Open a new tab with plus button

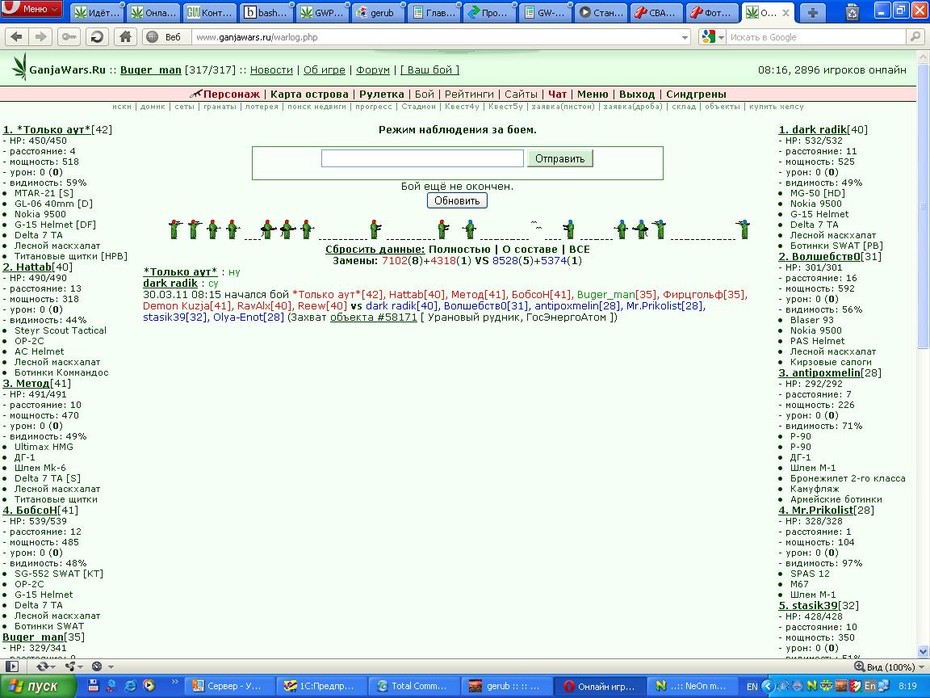pos(813,12)
